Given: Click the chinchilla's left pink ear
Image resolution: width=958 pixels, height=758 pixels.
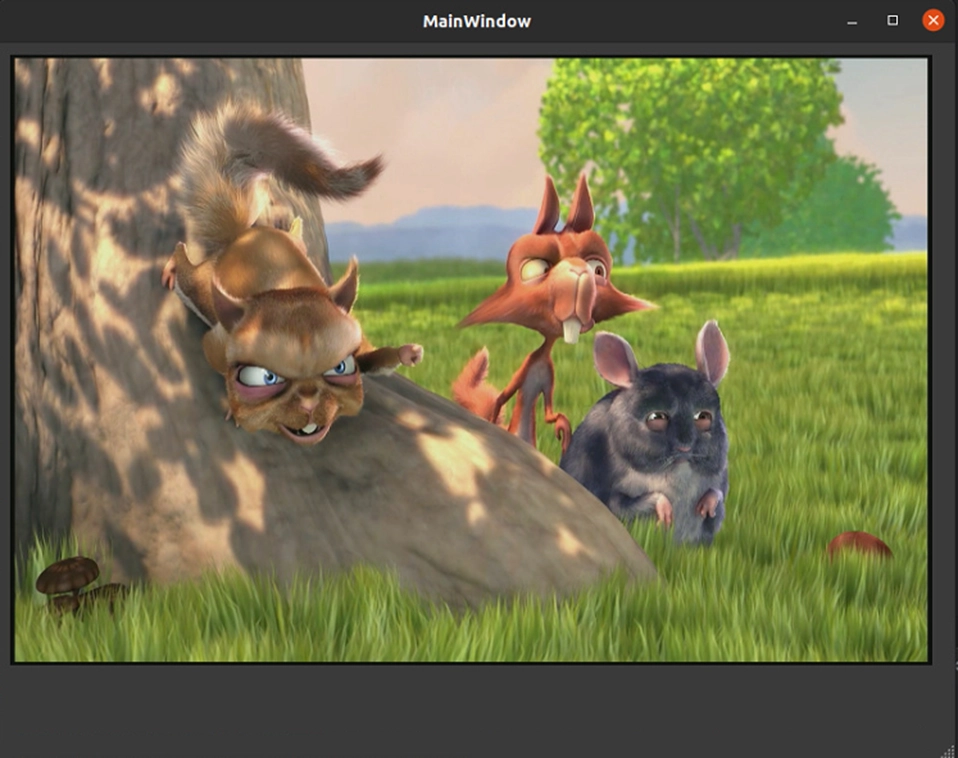Looking at the screenshot, I should click(x=614, y=359).
